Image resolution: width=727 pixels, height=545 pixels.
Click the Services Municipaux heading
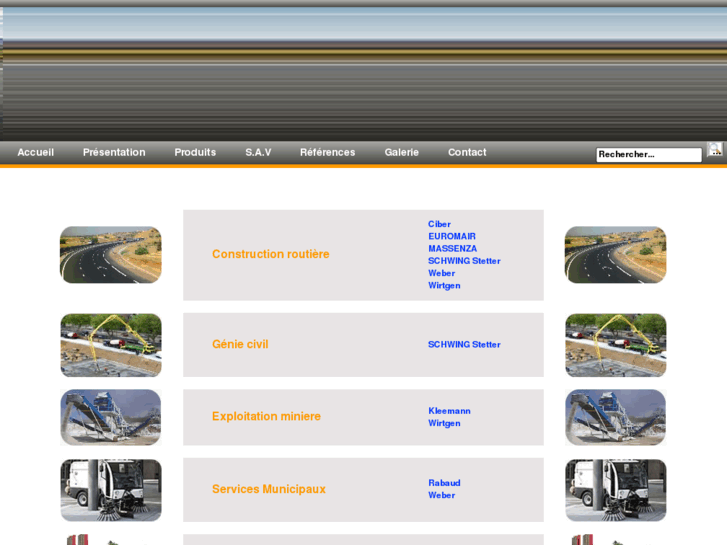tap(269, 489)
